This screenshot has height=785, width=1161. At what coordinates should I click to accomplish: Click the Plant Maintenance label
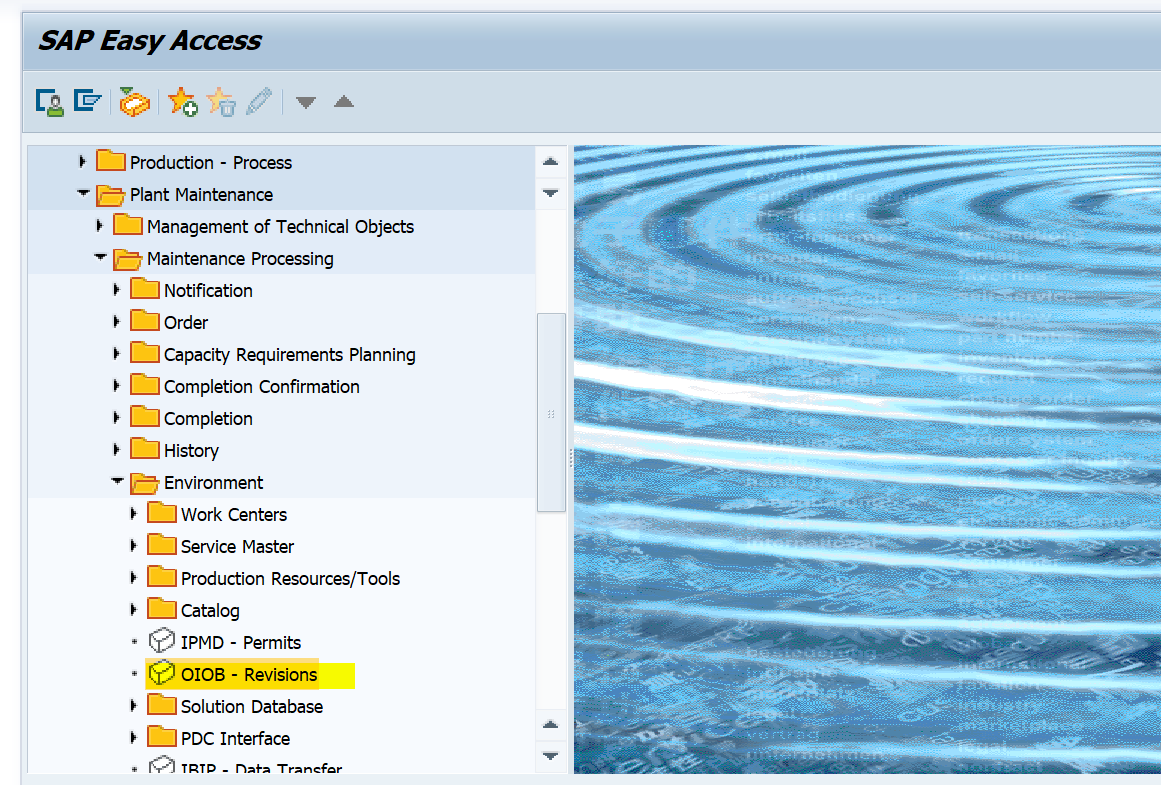[201, 195]
